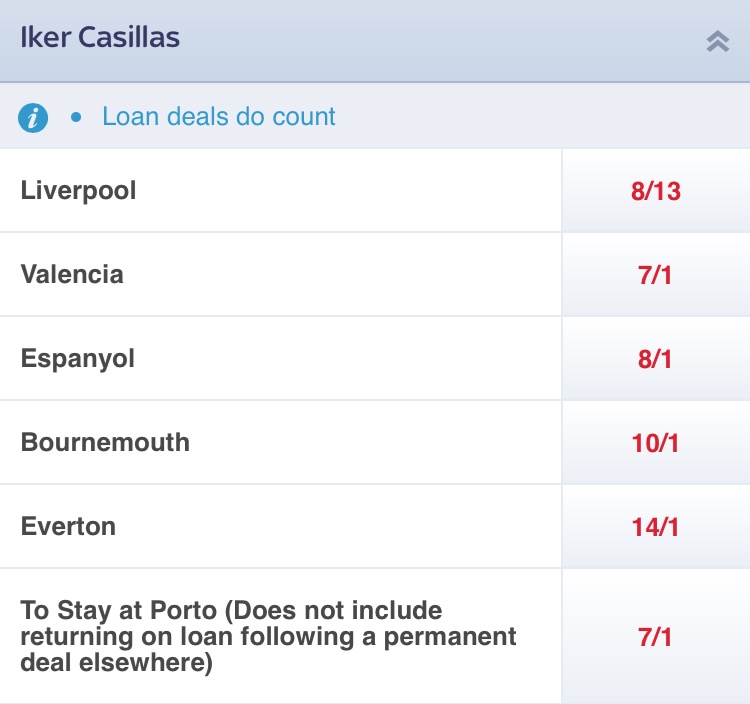
Task: Choose Espanyol at 8/1
Action: 655,359
